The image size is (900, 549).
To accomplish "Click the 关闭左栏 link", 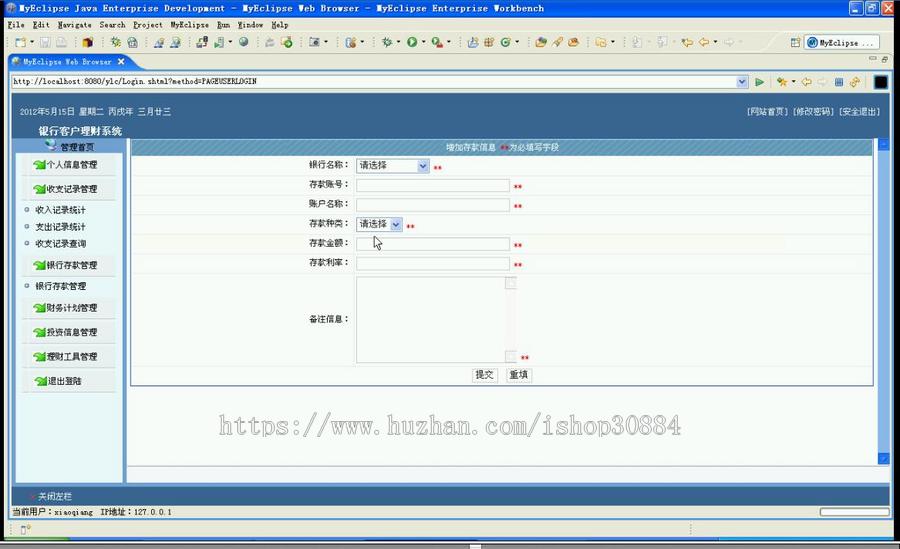I will 55,496.
